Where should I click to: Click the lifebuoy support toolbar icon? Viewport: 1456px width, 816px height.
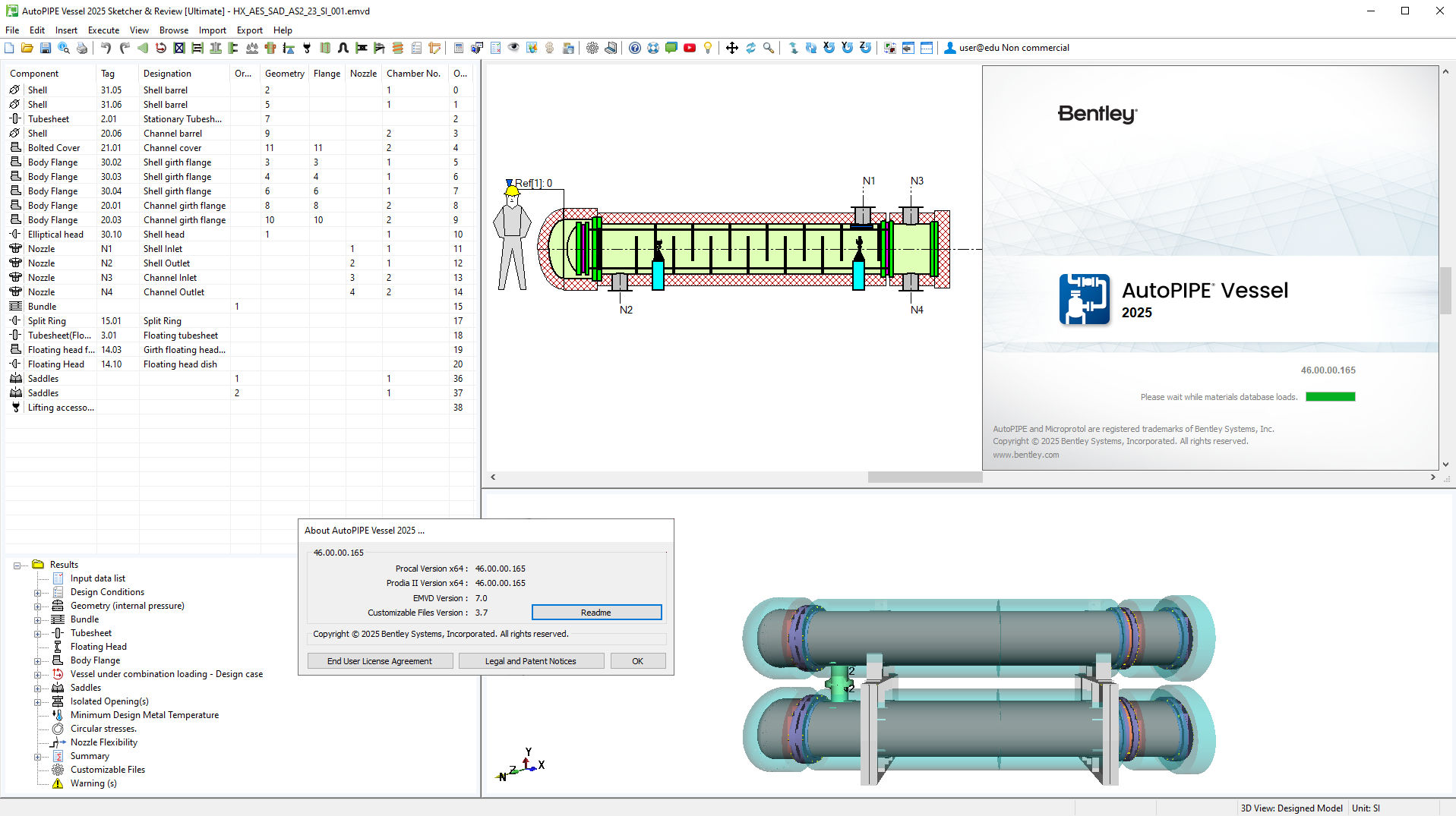point(653,48)
